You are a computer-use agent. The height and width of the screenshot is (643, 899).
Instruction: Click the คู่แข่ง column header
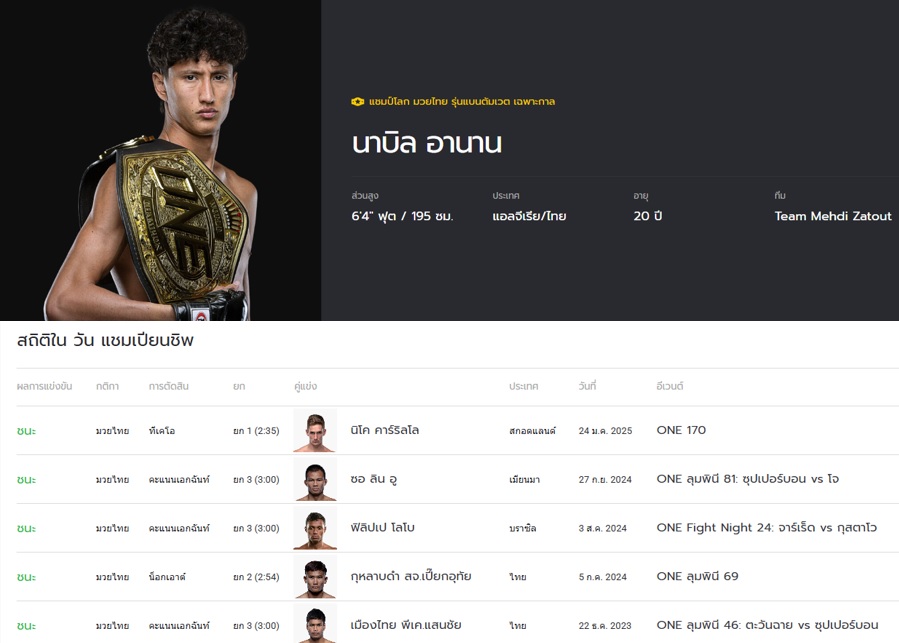[x=305, y=386]
